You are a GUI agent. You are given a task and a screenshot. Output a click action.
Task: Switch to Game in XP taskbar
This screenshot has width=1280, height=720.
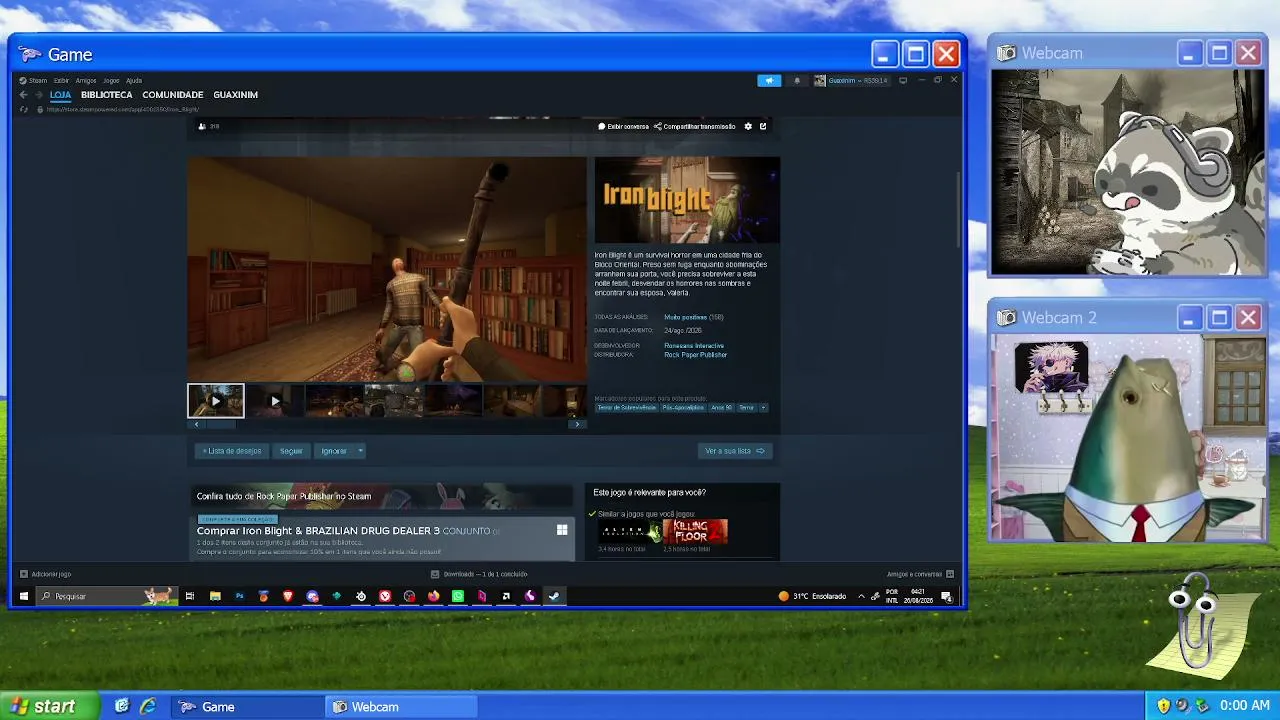pyautogui.click(x=247, y=707)
